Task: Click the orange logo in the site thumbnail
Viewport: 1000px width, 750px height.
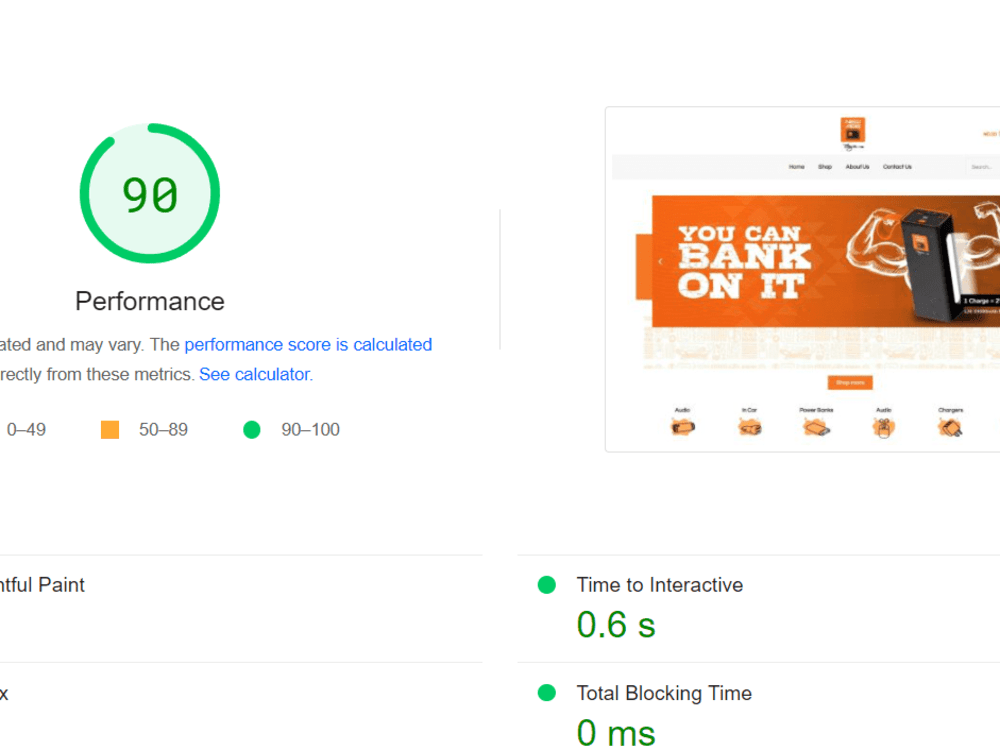Action: coord(853,130)
